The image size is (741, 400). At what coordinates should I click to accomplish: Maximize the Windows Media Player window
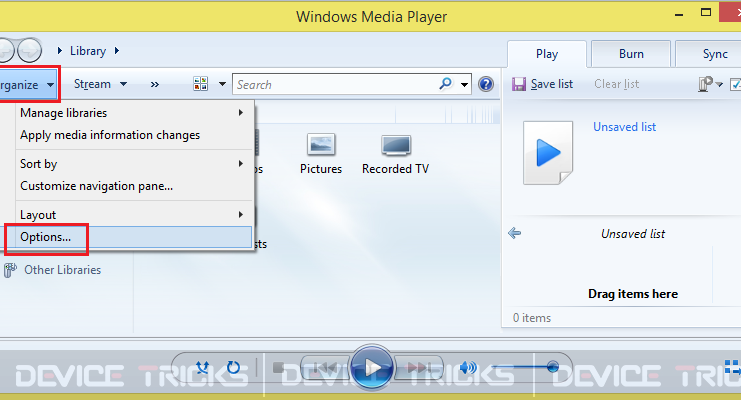(706, 13)
